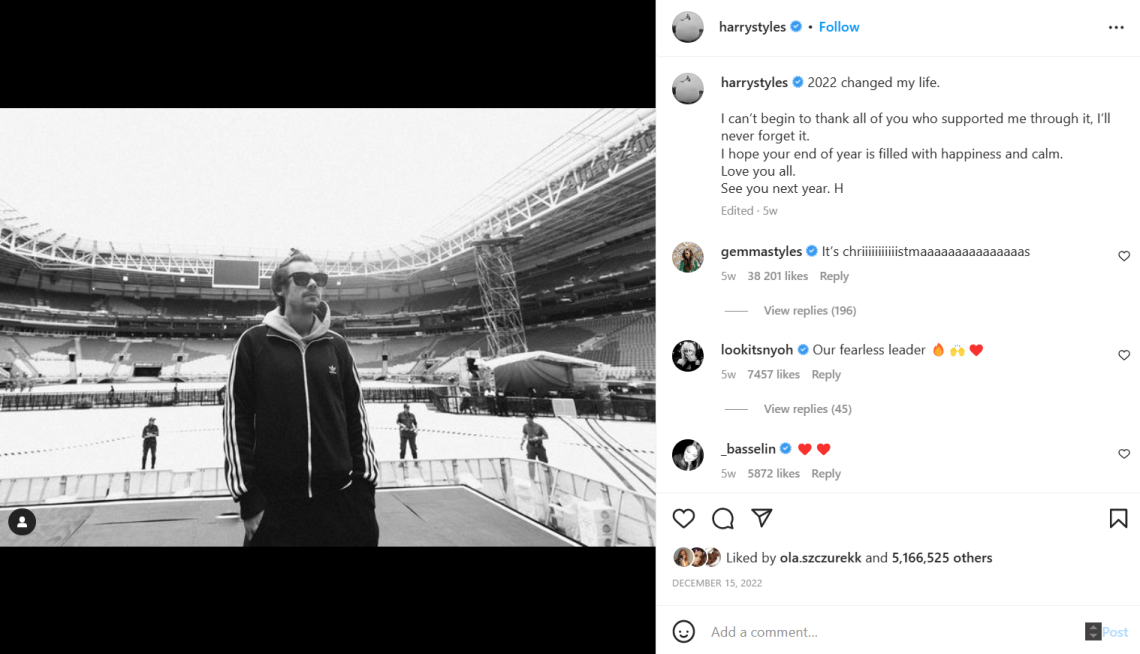Open comments via speech bubble icon
Viewport: 1140px width, 654px height.
coord(723,518)
